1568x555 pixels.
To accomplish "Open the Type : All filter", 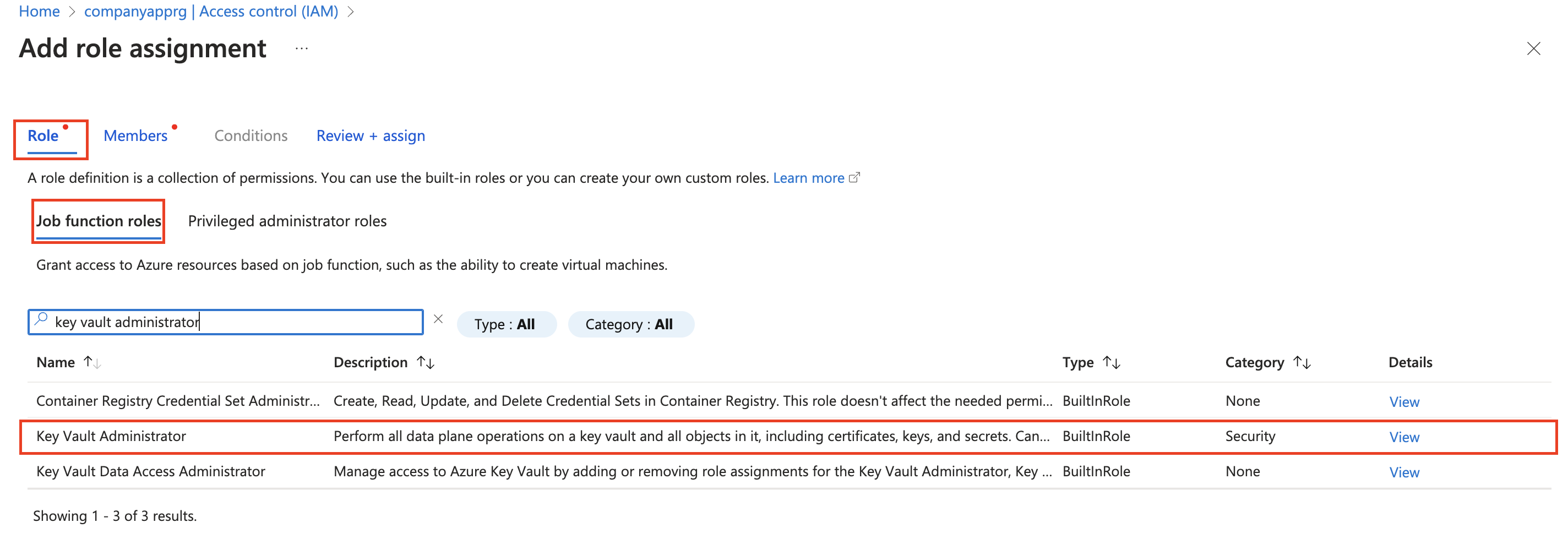I will coord(507,324).
